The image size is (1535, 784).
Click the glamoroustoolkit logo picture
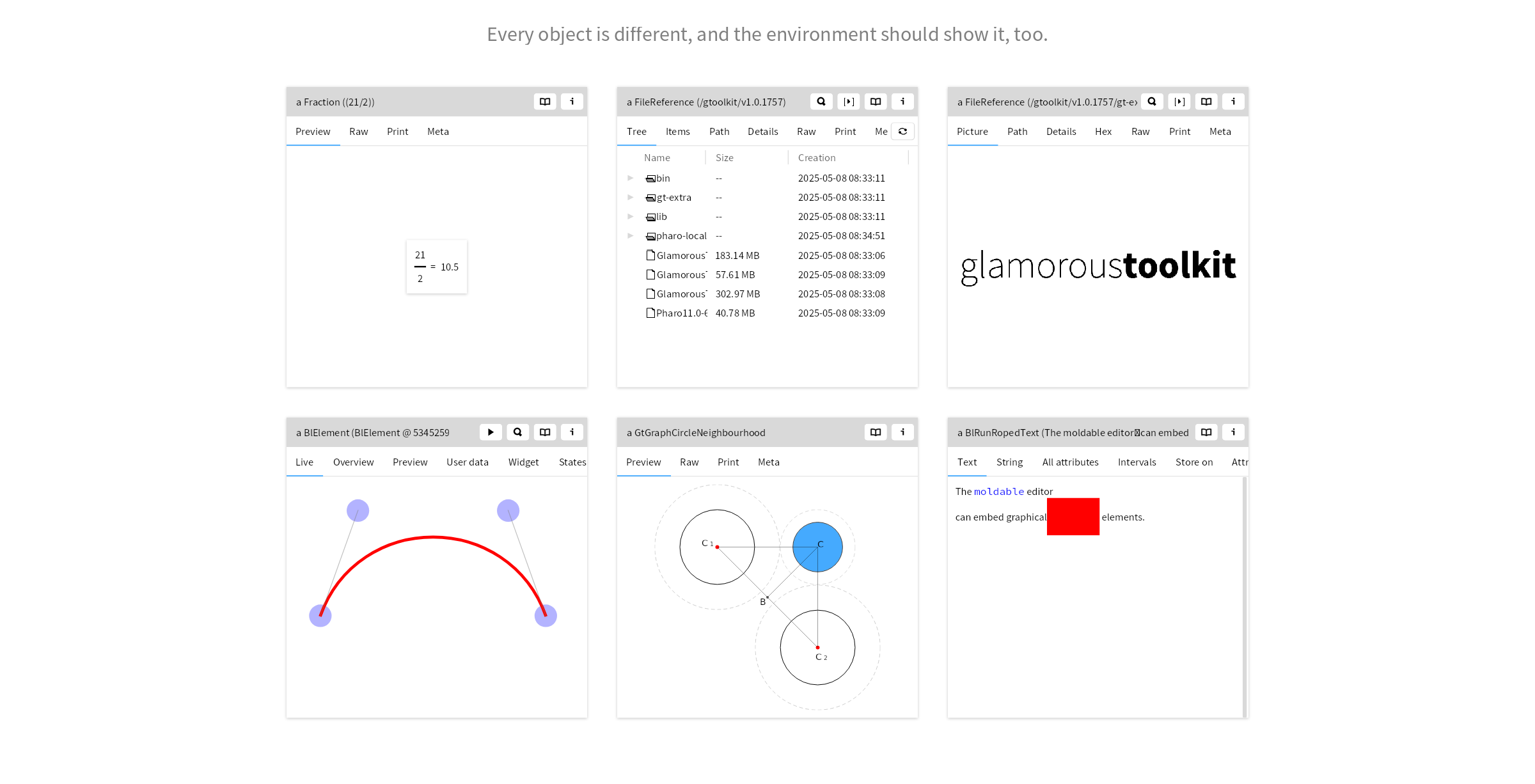point(1098,267)
